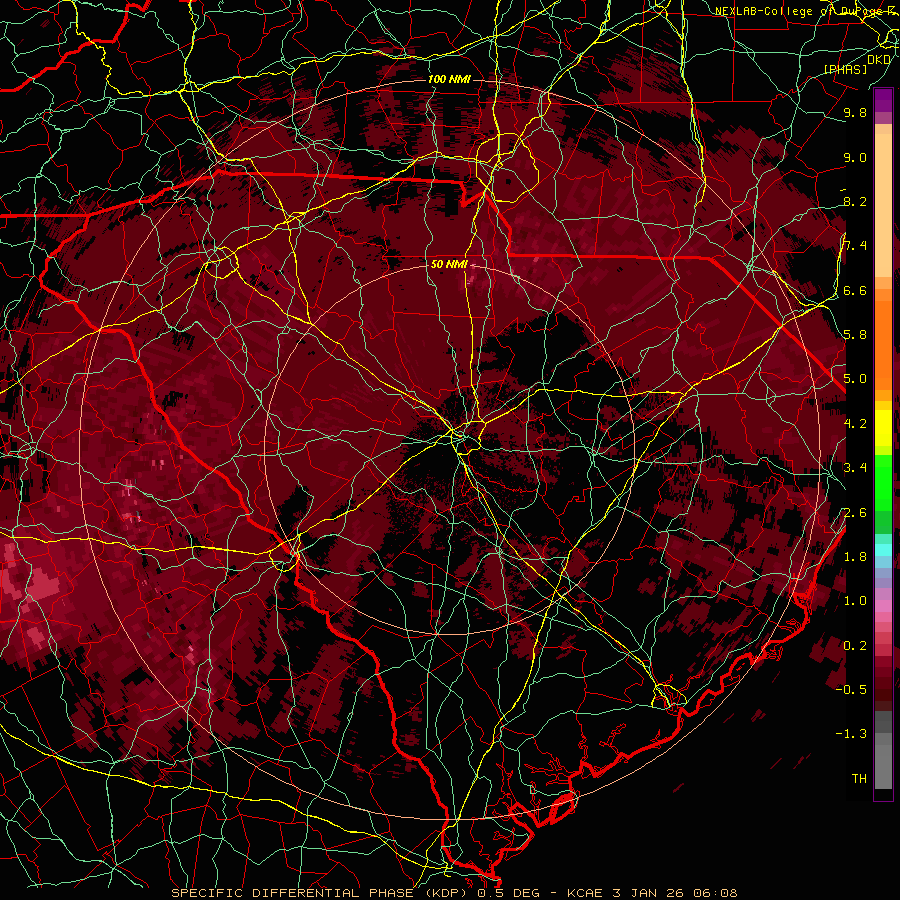This screenshot has width=900, height=900.
Task: Click the bright green segment of the color bar
Action: tap(883, 482)
